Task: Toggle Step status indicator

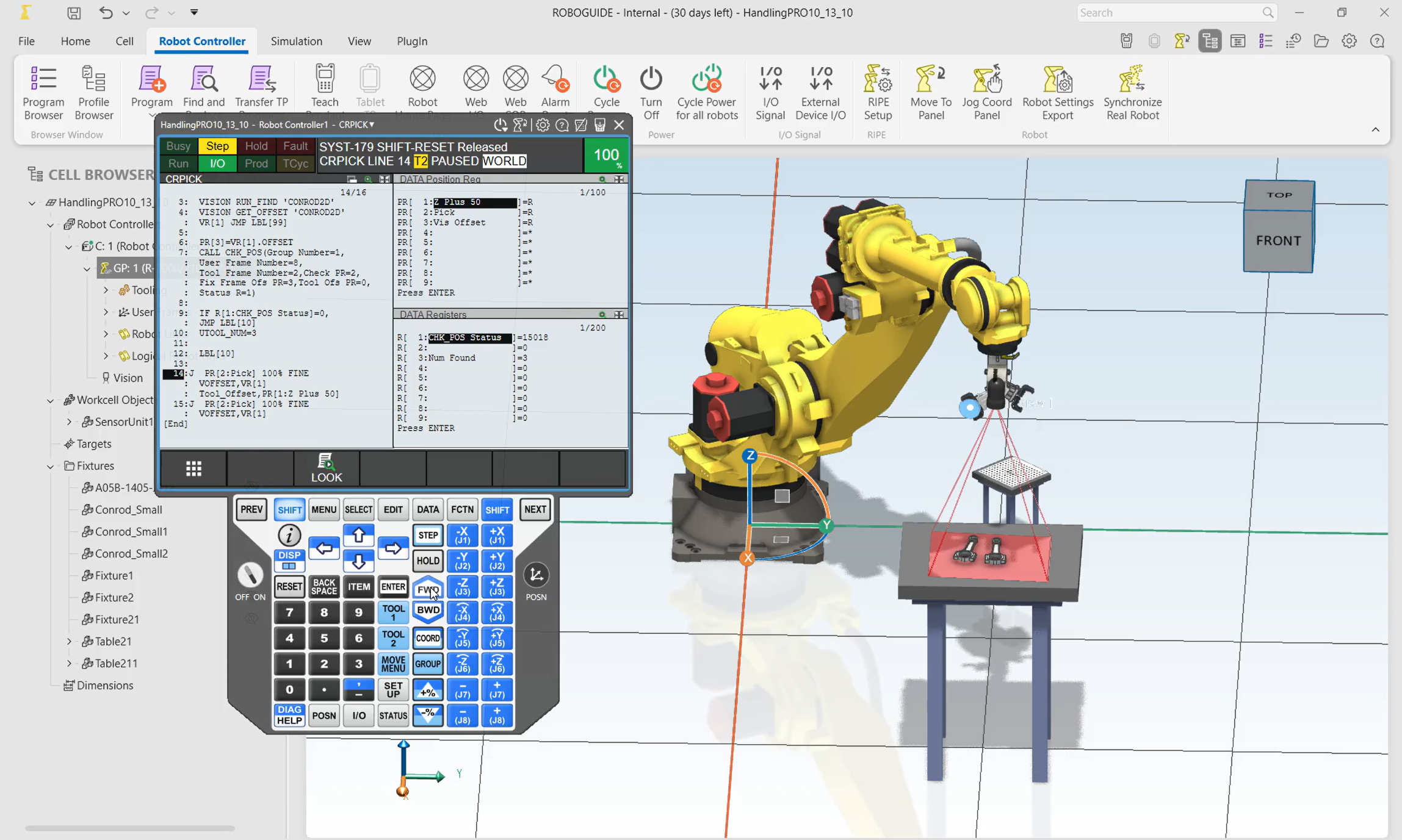Action: 217,146
